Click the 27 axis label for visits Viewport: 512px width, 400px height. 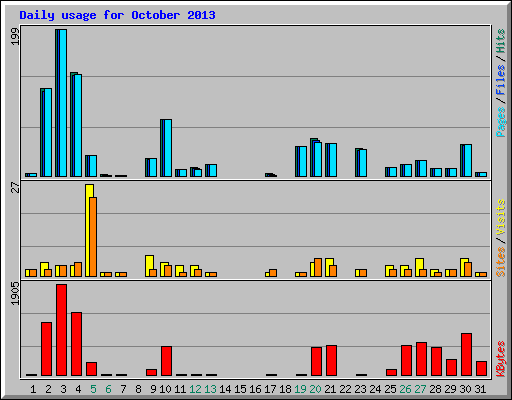point(15,188)
